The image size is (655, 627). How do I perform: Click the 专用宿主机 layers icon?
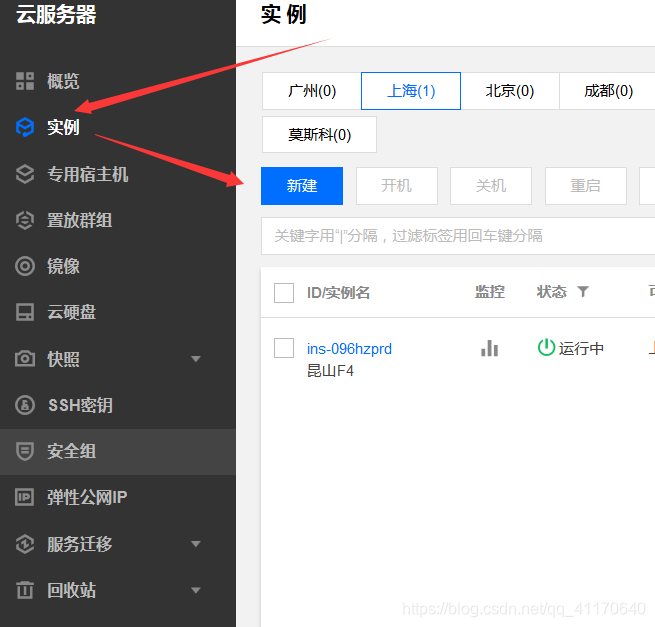point(25,174)
